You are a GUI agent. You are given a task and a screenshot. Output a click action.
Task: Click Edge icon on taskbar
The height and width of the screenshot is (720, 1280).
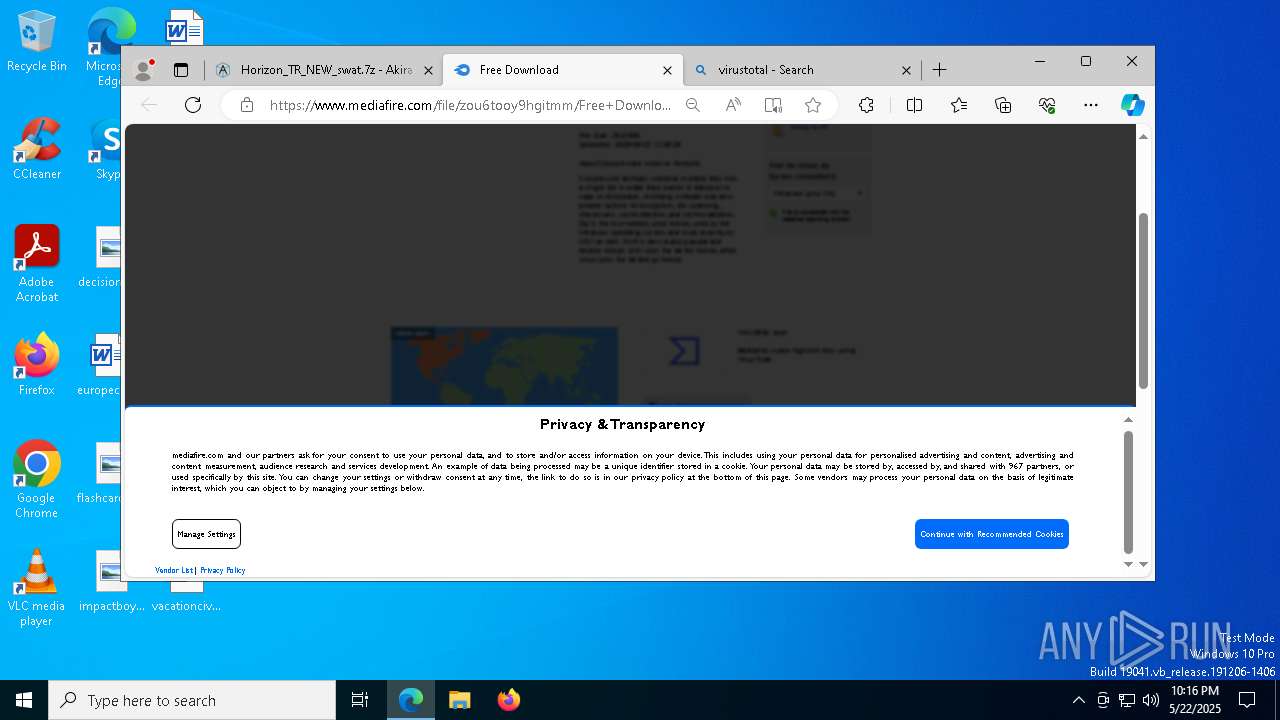(x=411, y=700)
